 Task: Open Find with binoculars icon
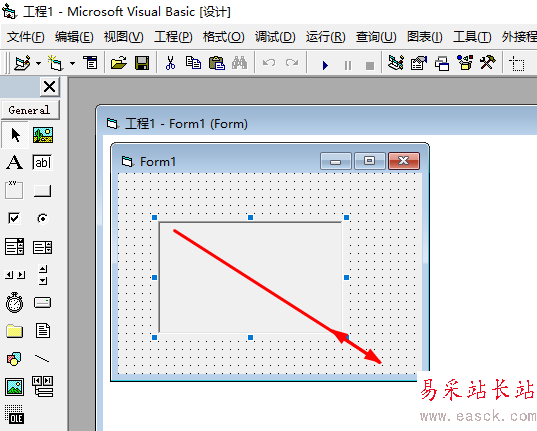pos(239,63)
